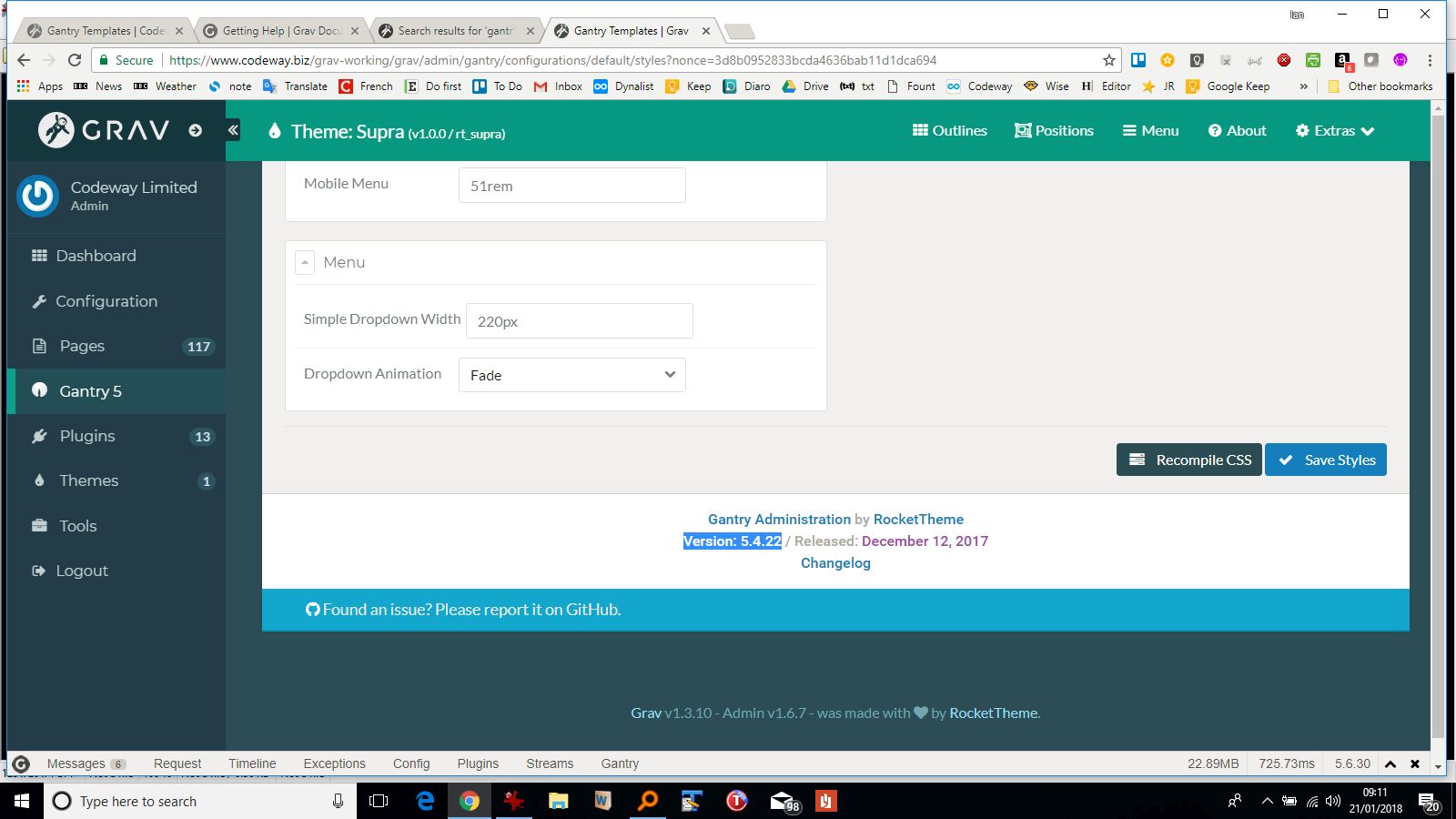Show hidden system tray icons

[x=1267, y=801]
